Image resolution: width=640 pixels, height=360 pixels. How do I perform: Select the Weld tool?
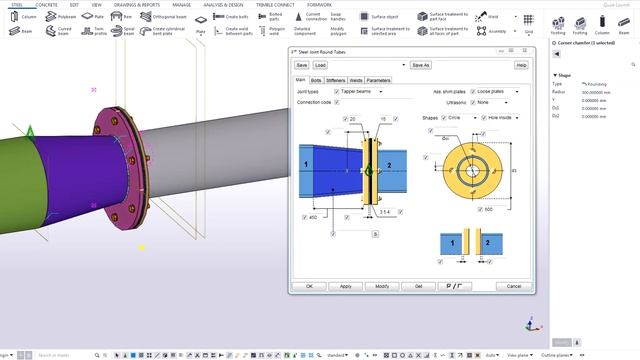487,17
